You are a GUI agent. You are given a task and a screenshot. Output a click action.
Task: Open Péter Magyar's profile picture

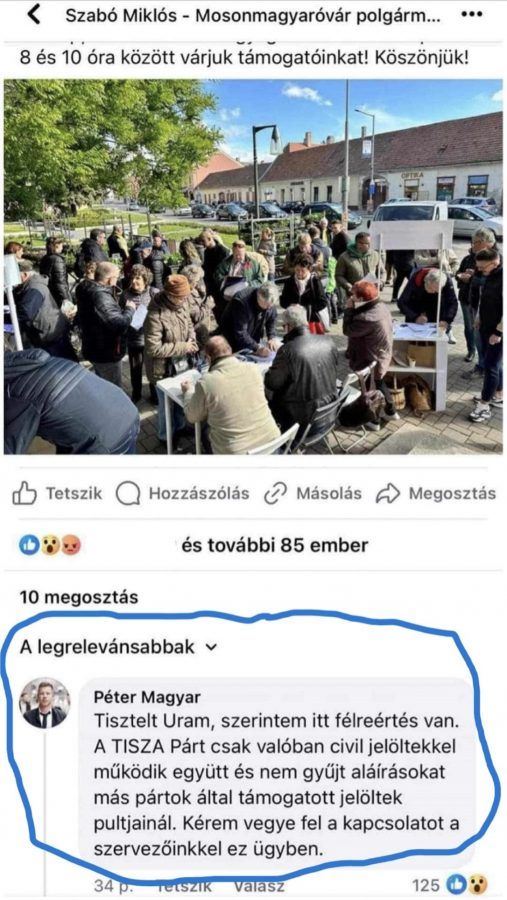[44, 703]
